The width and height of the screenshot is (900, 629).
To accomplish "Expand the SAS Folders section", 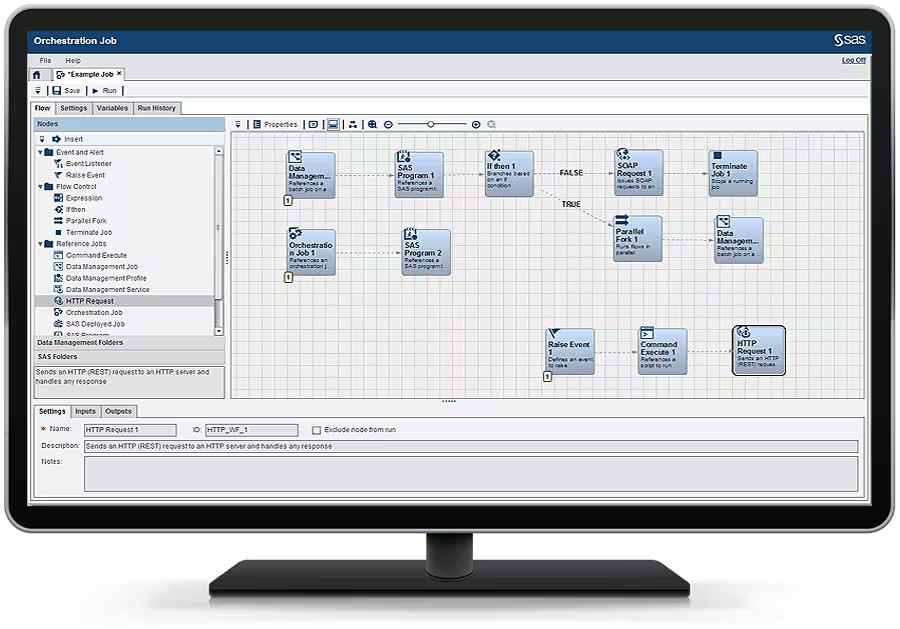I will tap(129, 357).
